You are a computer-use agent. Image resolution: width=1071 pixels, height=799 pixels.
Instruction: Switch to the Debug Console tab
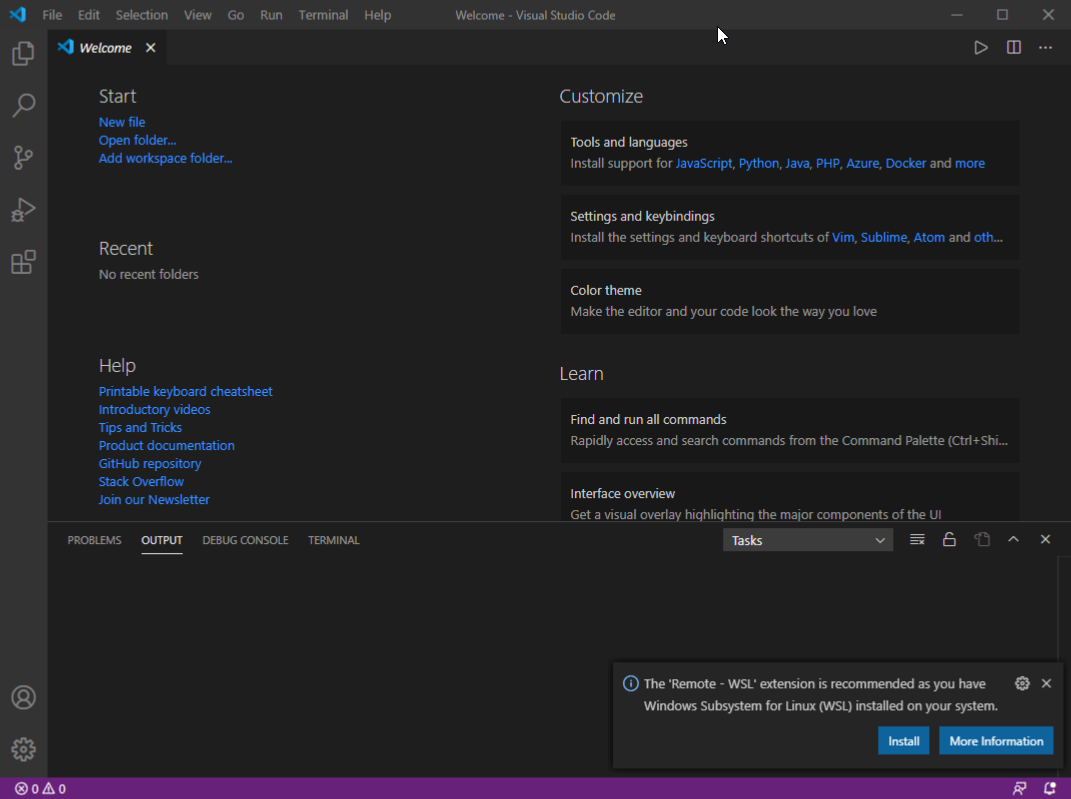[x=245, y=540]
